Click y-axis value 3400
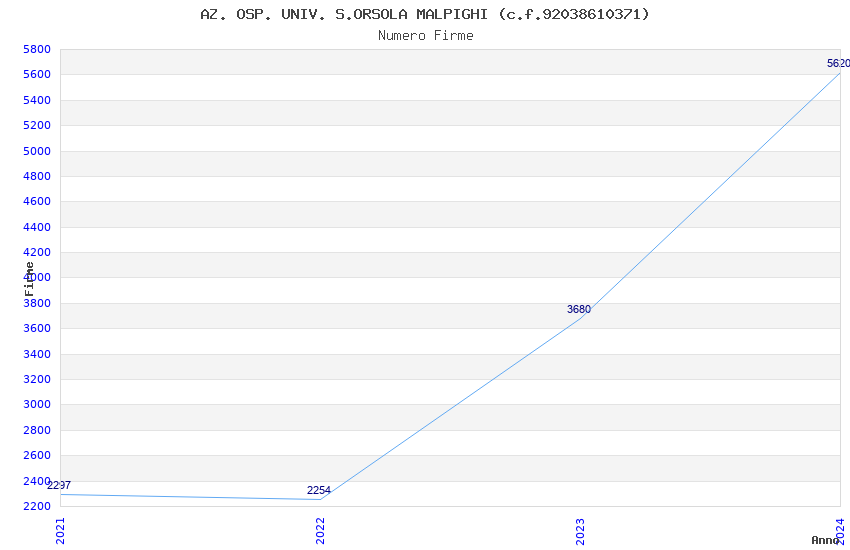The height and width of the screenshot is (550, 850). (x=37, y=354)
